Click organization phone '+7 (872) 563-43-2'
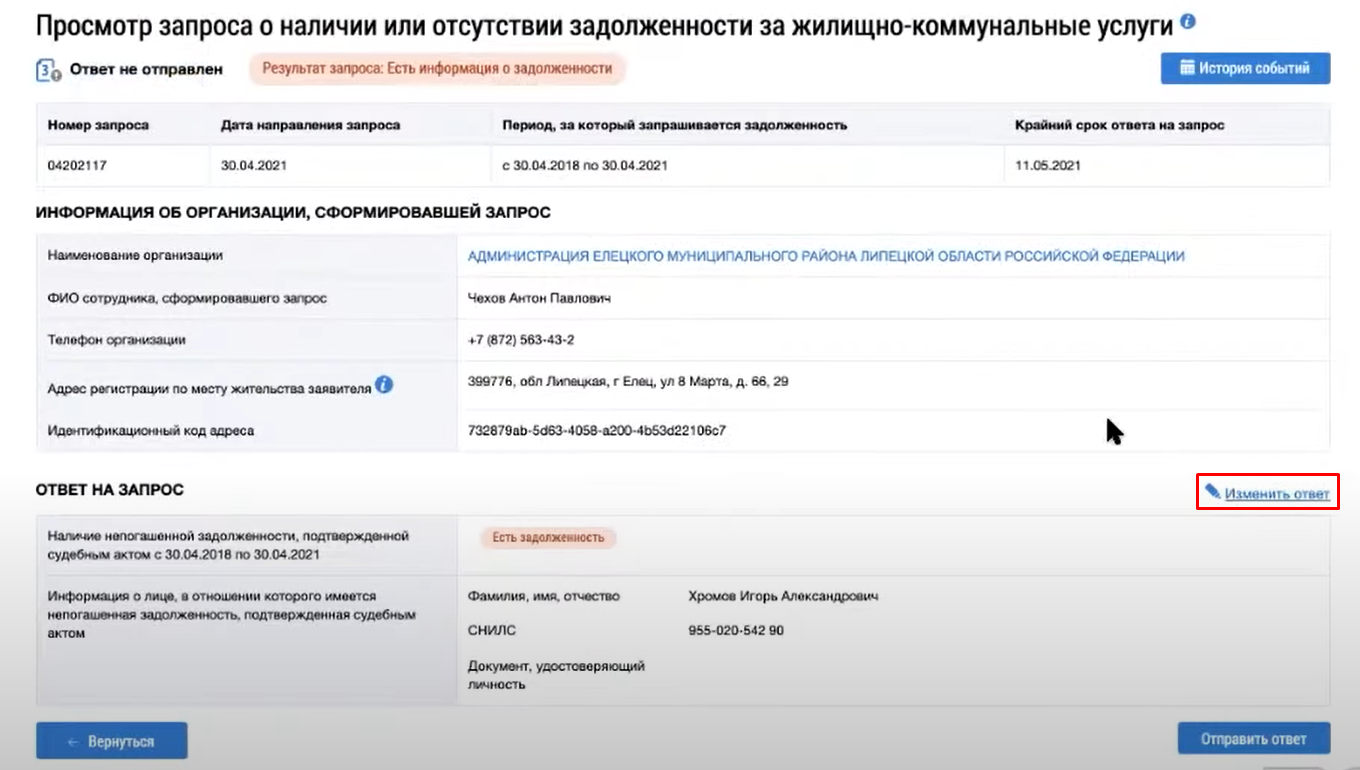 [521, 340]
